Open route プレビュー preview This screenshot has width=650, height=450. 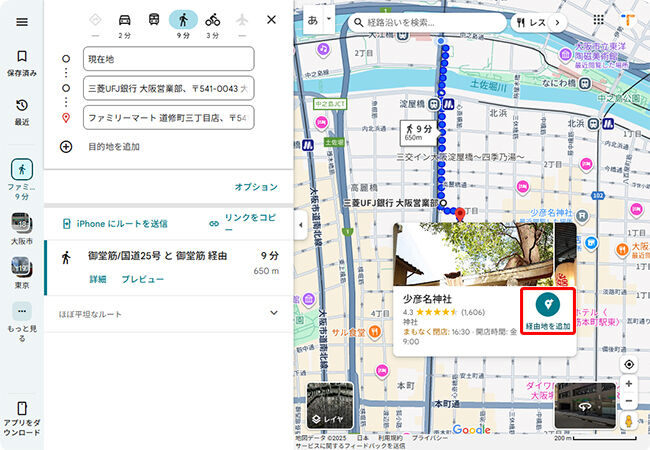[x=143, y=279]
